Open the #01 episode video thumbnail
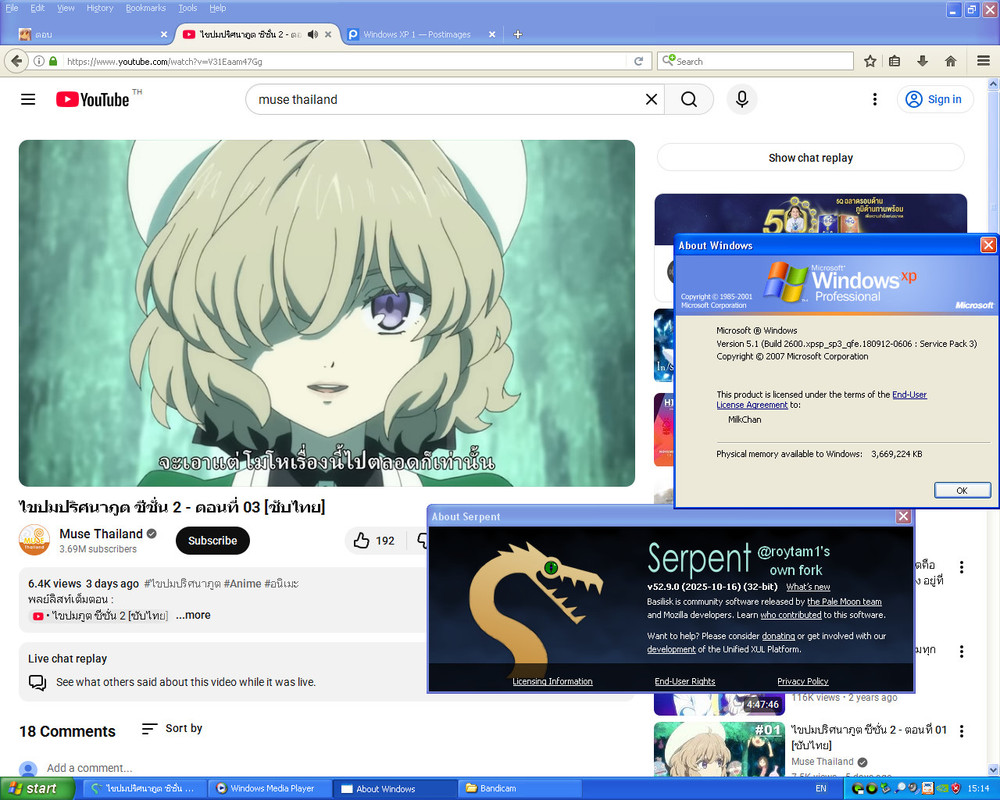This screenshot has height=800, width=1000. pyautogui.click(x=719, y=749)
